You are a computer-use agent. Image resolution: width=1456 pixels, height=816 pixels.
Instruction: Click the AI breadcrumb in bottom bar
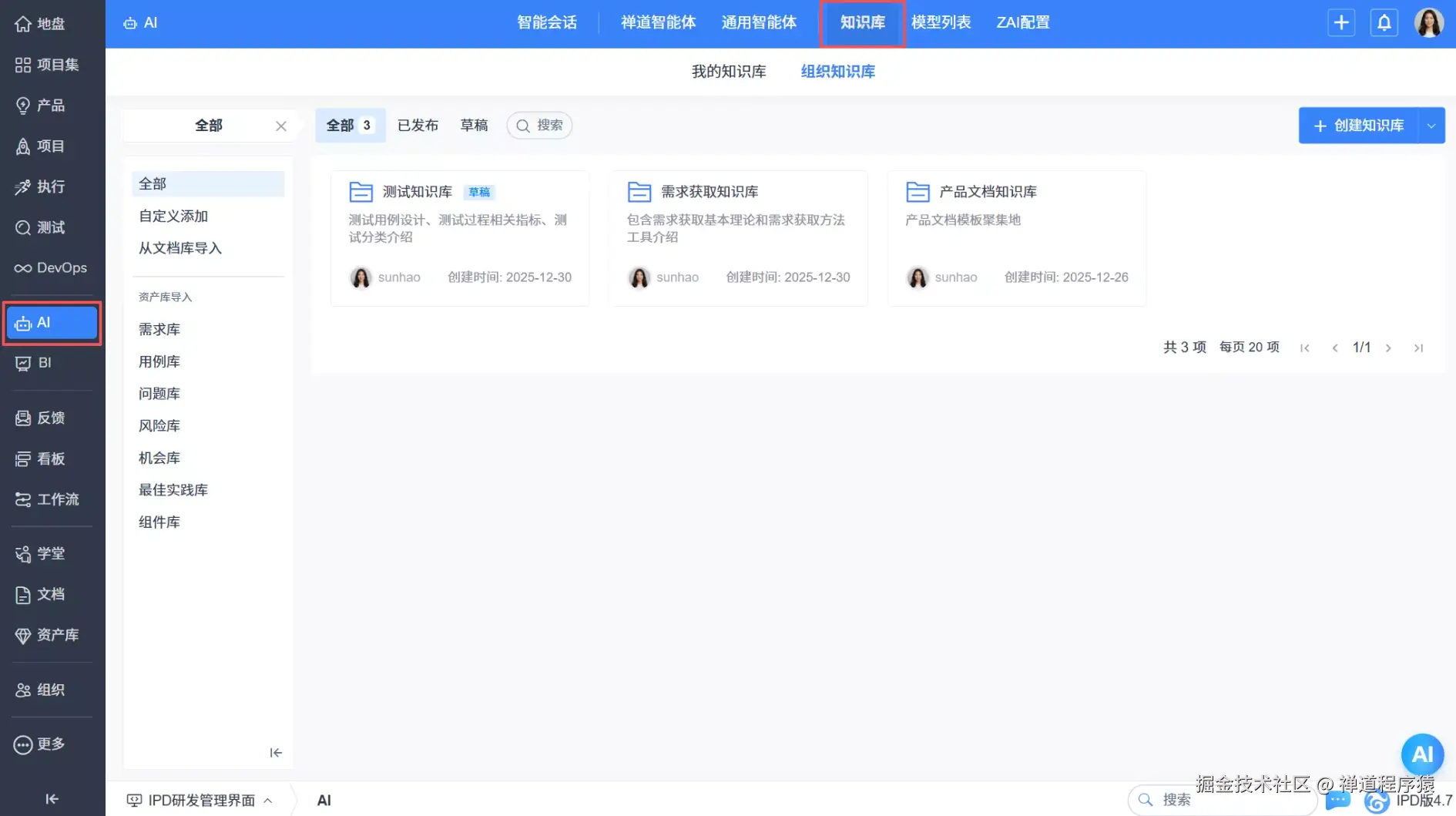coord(324,801)
